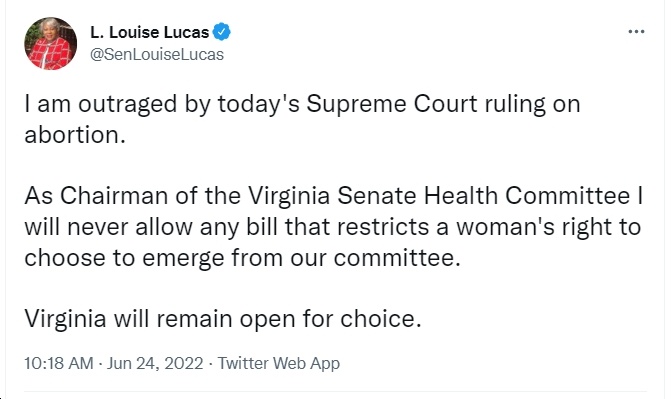Click "Virginia Senate Health Committee" text
671x399 pixels.
point(439,196)
